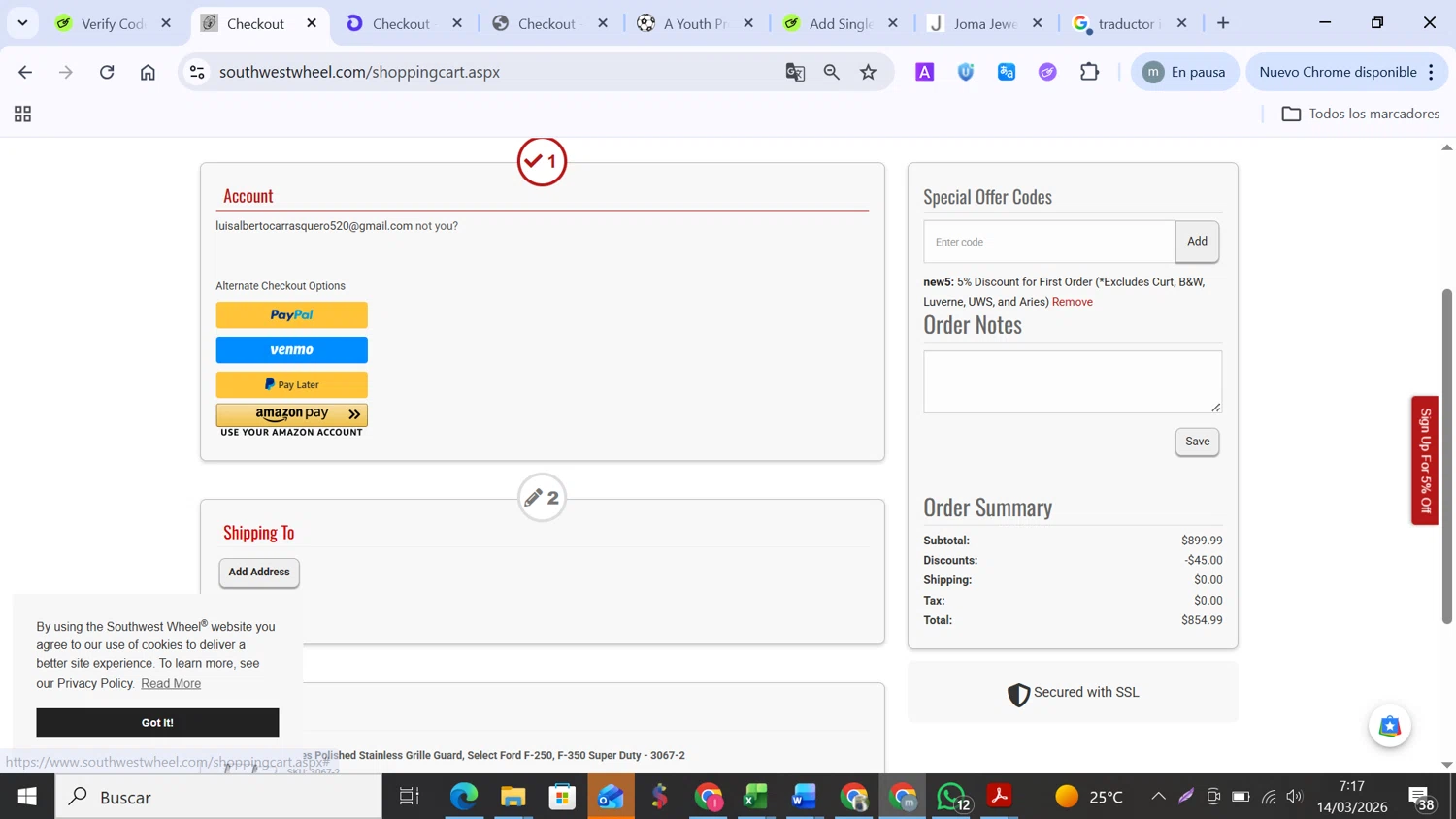Viewport: 1456px width, 819px height.
Task: Open the Todos los marcadores folder
Action: 1361,114
